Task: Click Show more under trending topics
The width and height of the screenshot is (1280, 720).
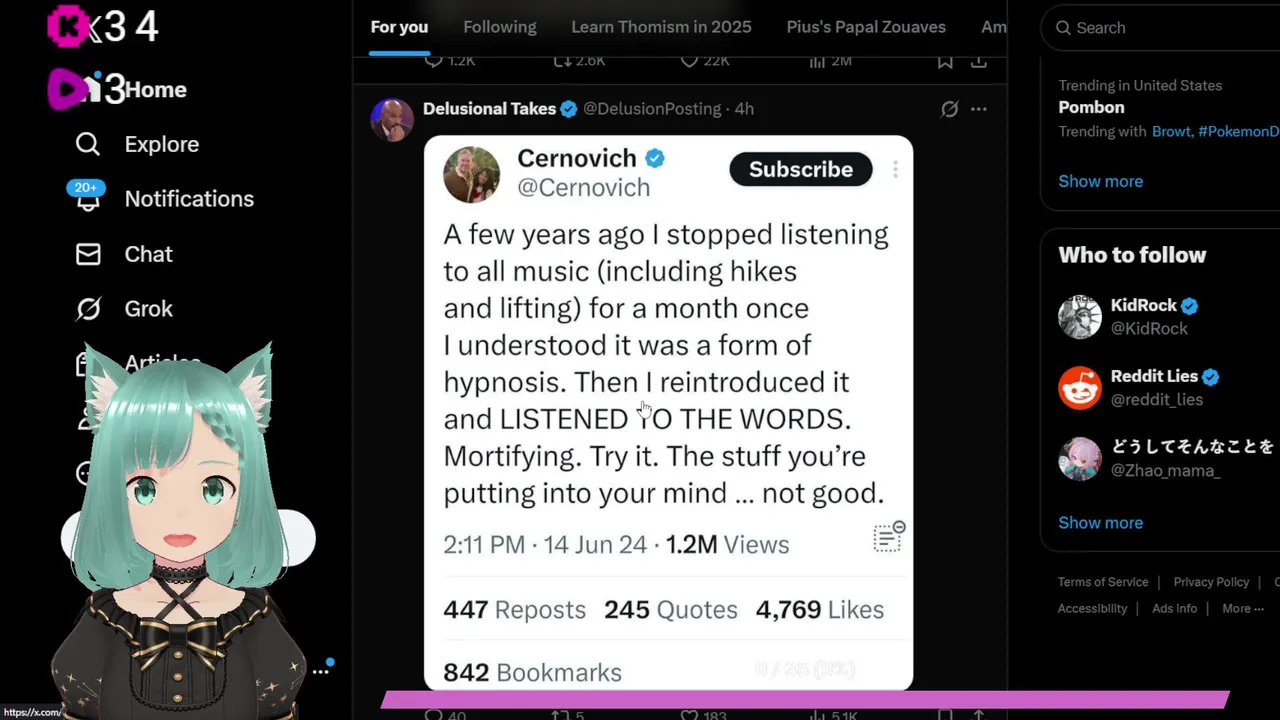Action: click(x=1100, y=181)
